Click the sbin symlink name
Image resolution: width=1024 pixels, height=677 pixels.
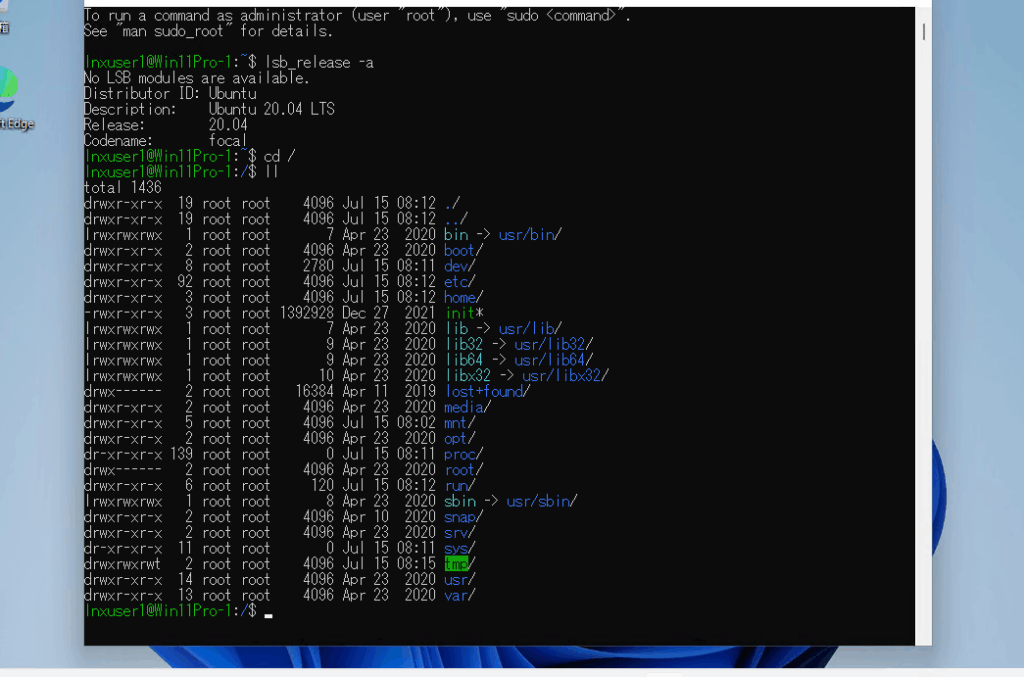pos(460,501)
